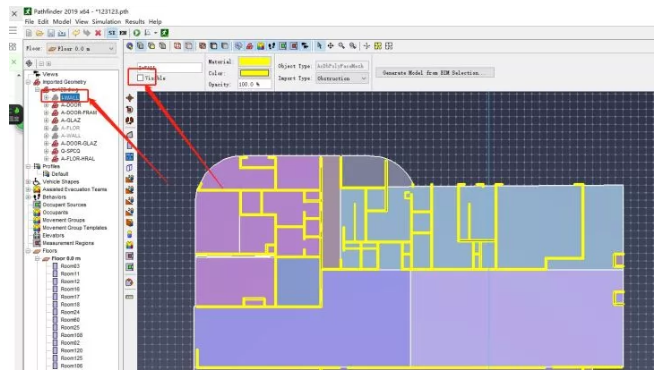The image size is (657, 375).
Task: Select the add single occupant tool
Action: (129, 234)
